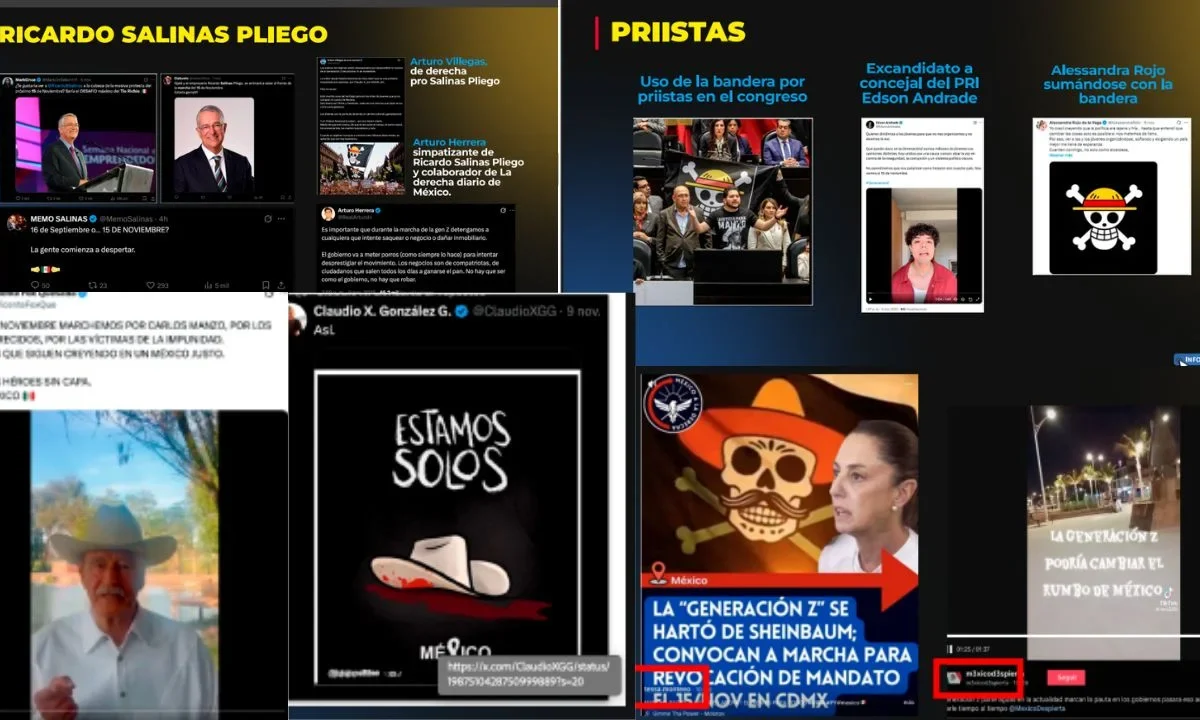Screen dimensions: 1200x720
Task: Click 'PRIISTAS' section heading
Action: 678,32
